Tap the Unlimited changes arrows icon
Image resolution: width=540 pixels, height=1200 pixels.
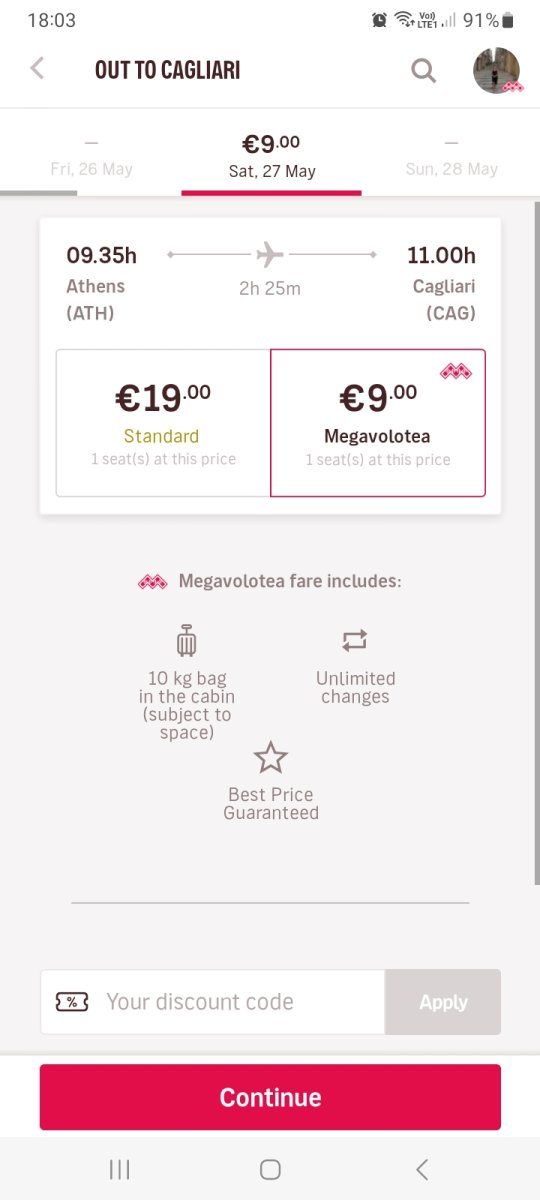pyautogui.click(x=355, y=640)
